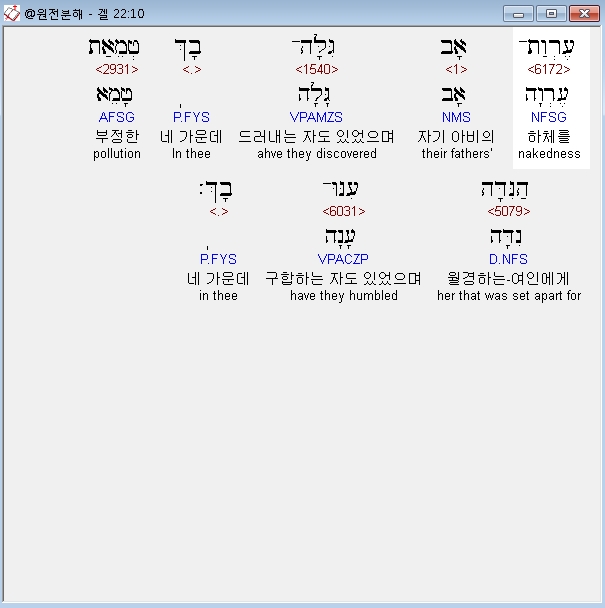The width and height of the screenshot is (605, 608).
Task: Click the Hebrew root above AFSG
Action: (x=114, y=95)
